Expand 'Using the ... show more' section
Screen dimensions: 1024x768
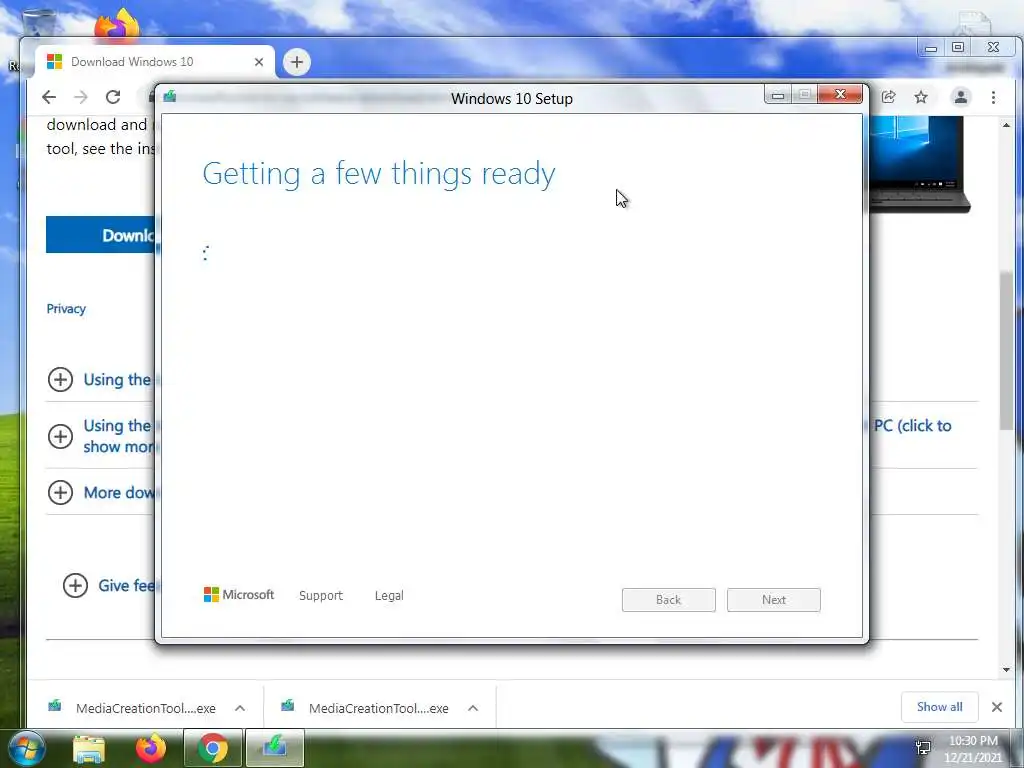pyautogui.click(x=60, y=436)
